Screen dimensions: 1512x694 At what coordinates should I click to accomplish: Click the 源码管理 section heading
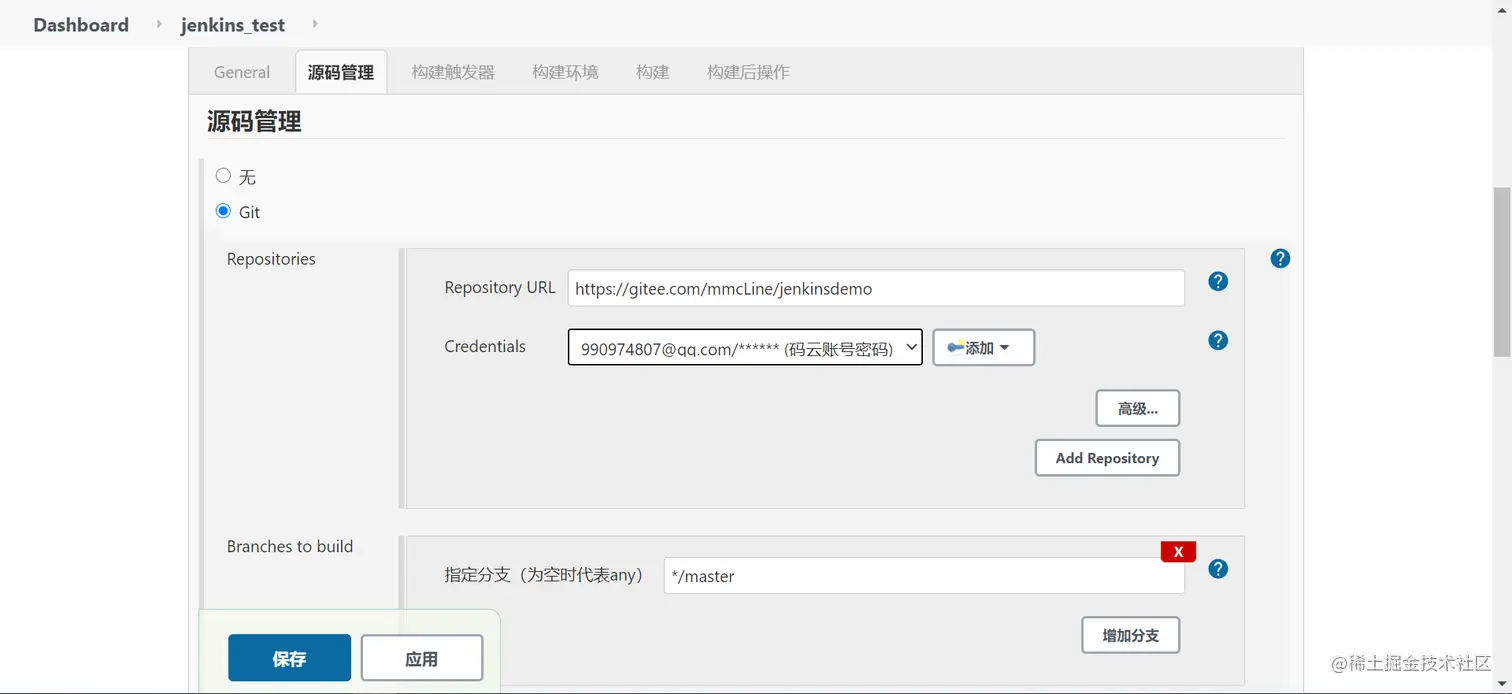tap(254, 121)
